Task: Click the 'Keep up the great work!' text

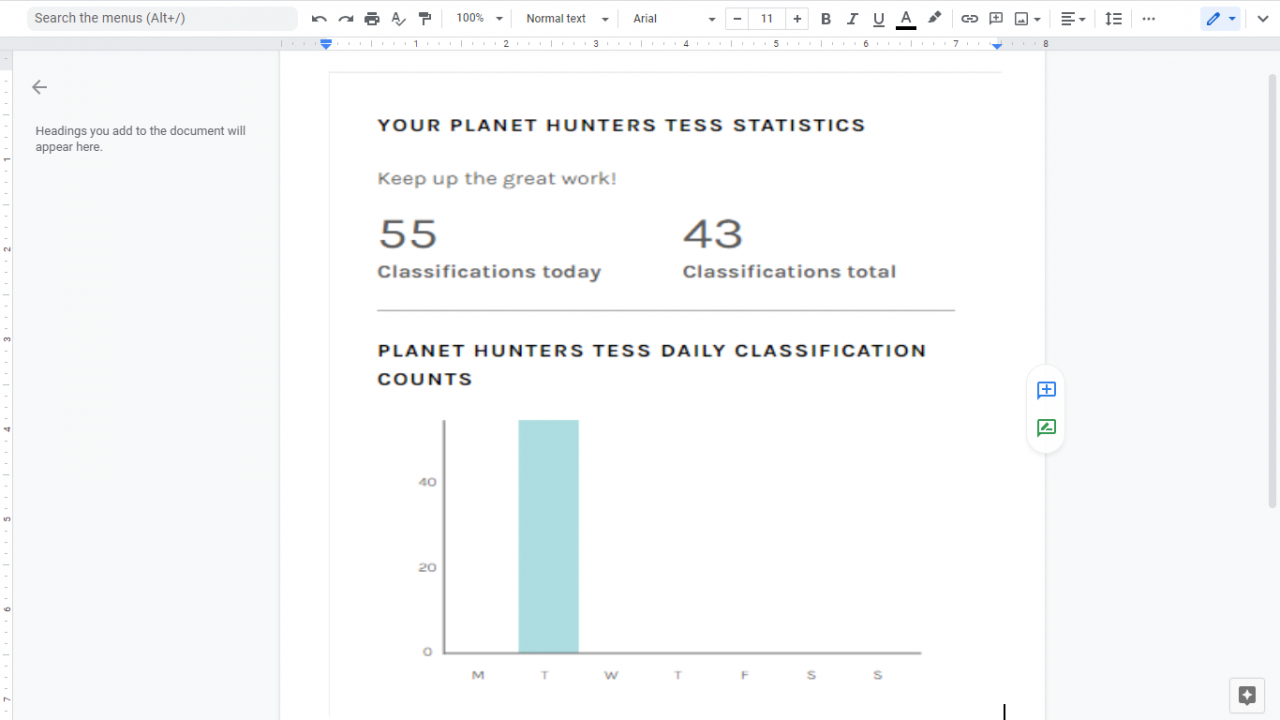Action: pos(497,179)
